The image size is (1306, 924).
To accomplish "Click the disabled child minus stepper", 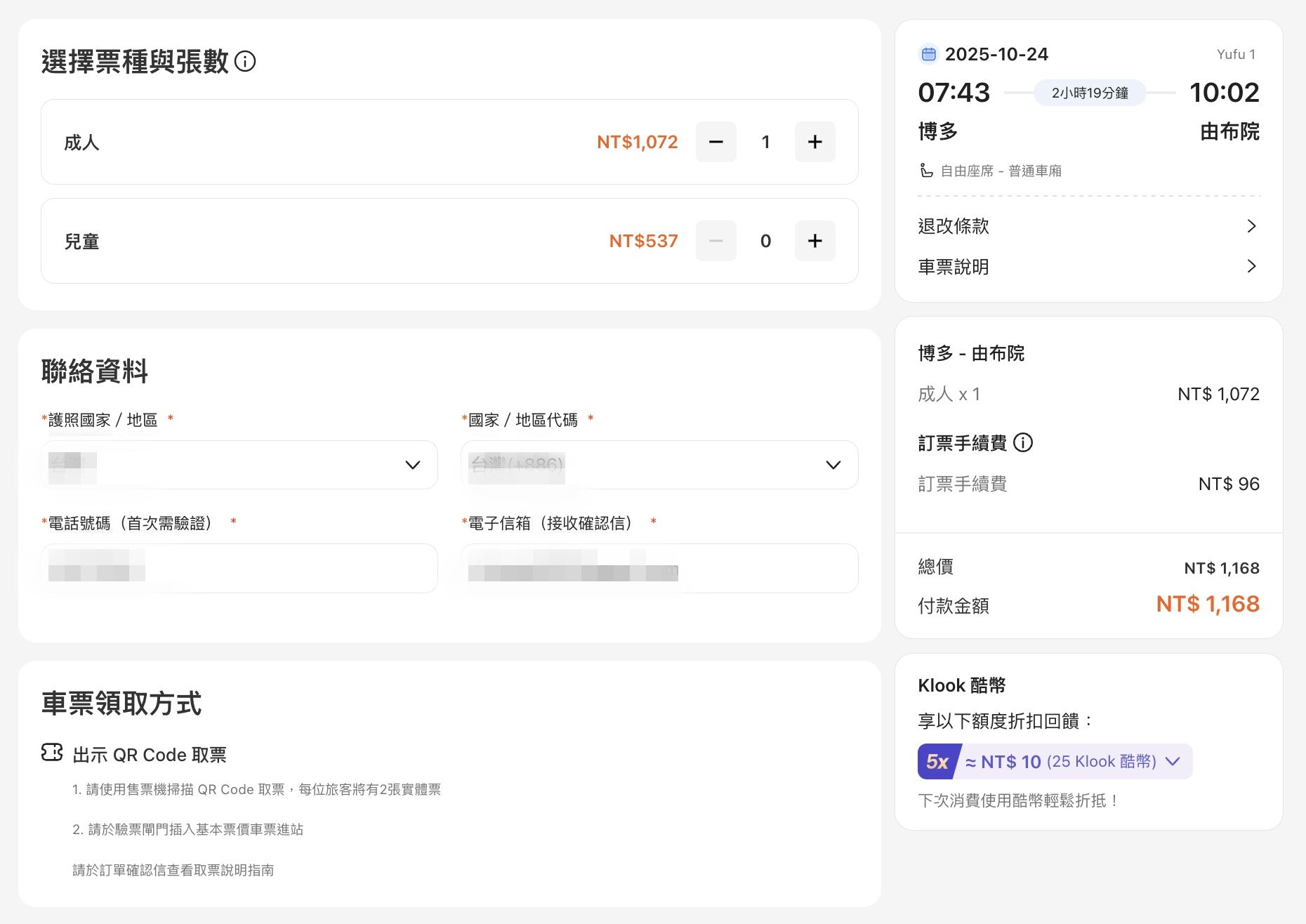I will click(x=715, y=241).
